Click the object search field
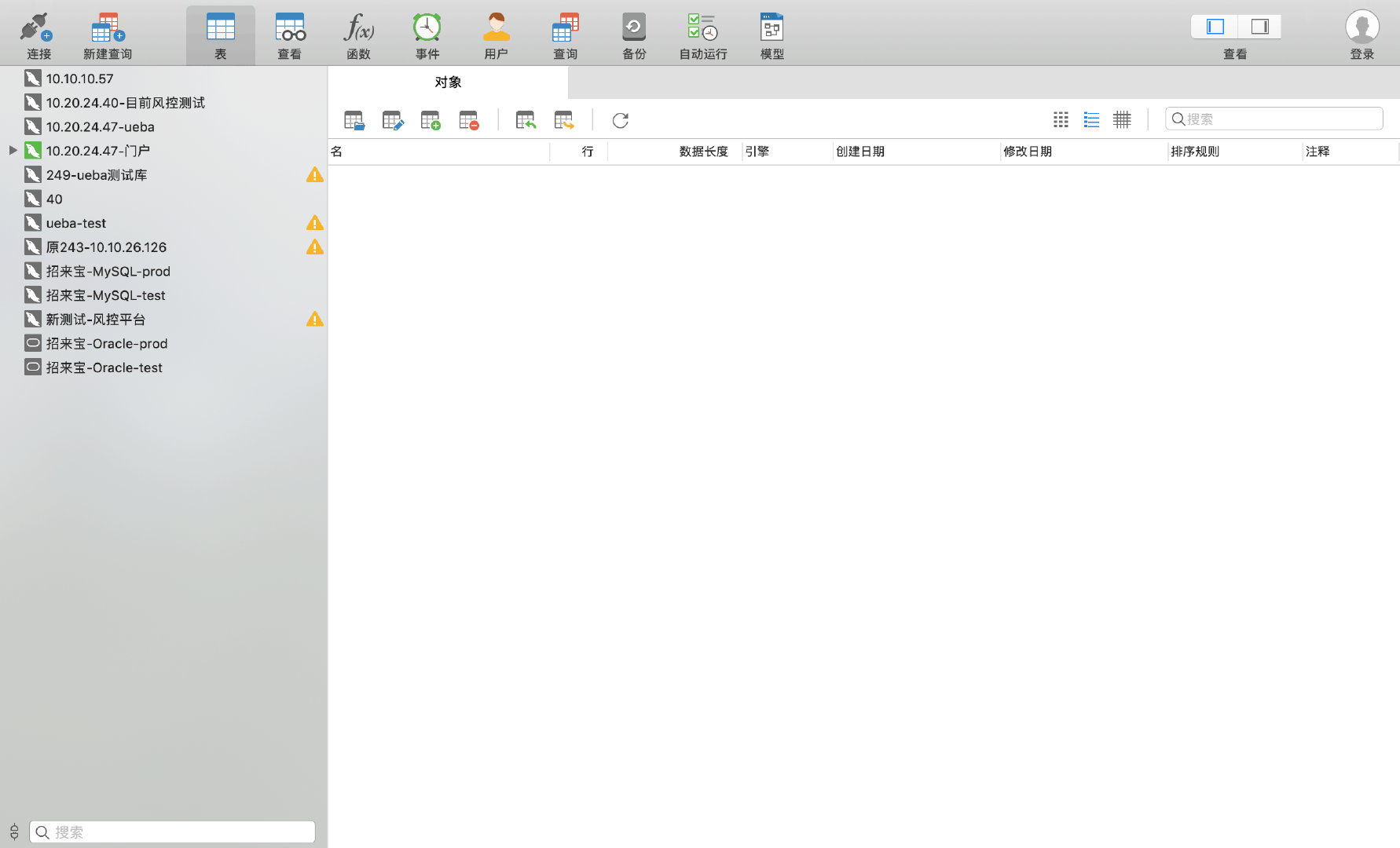Viewport: 1400px width, 848px height. click(1274, 119)
